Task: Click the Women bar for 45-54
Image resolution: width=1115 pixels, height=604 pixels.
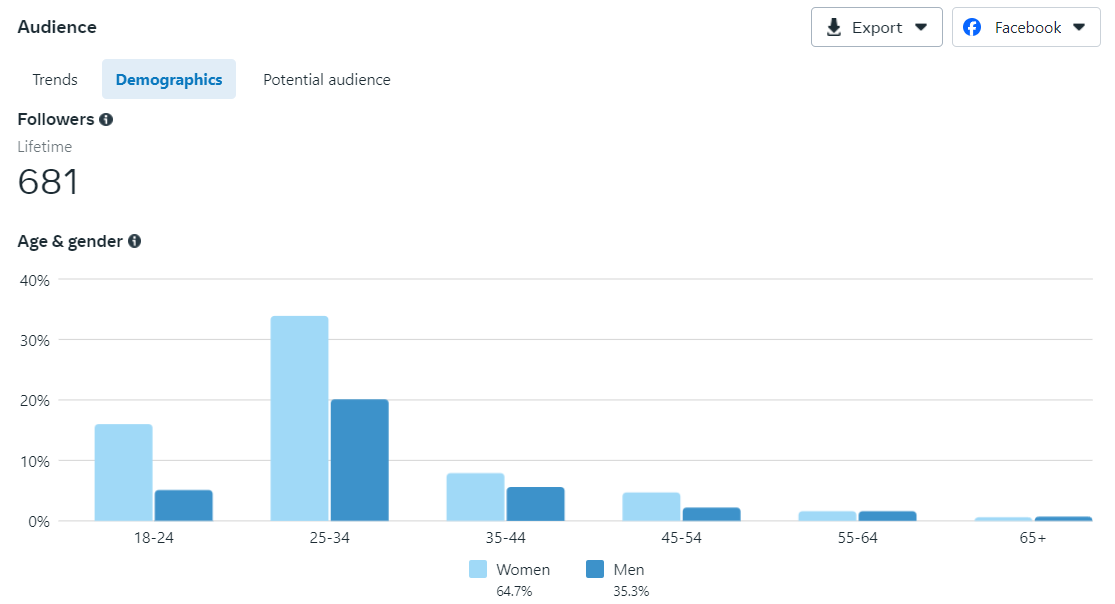Action: click(x=651, y=507)
